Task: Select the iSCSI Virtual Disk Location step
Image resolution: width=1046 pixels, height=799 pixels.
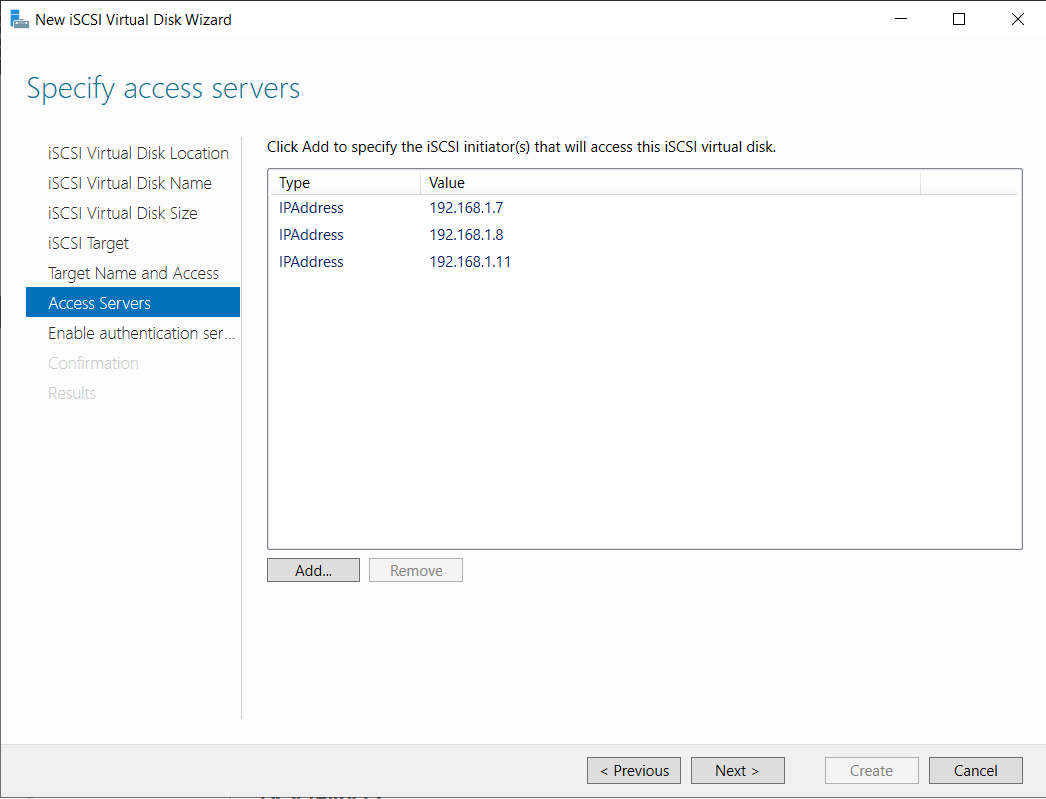Action: pos(138,152)
